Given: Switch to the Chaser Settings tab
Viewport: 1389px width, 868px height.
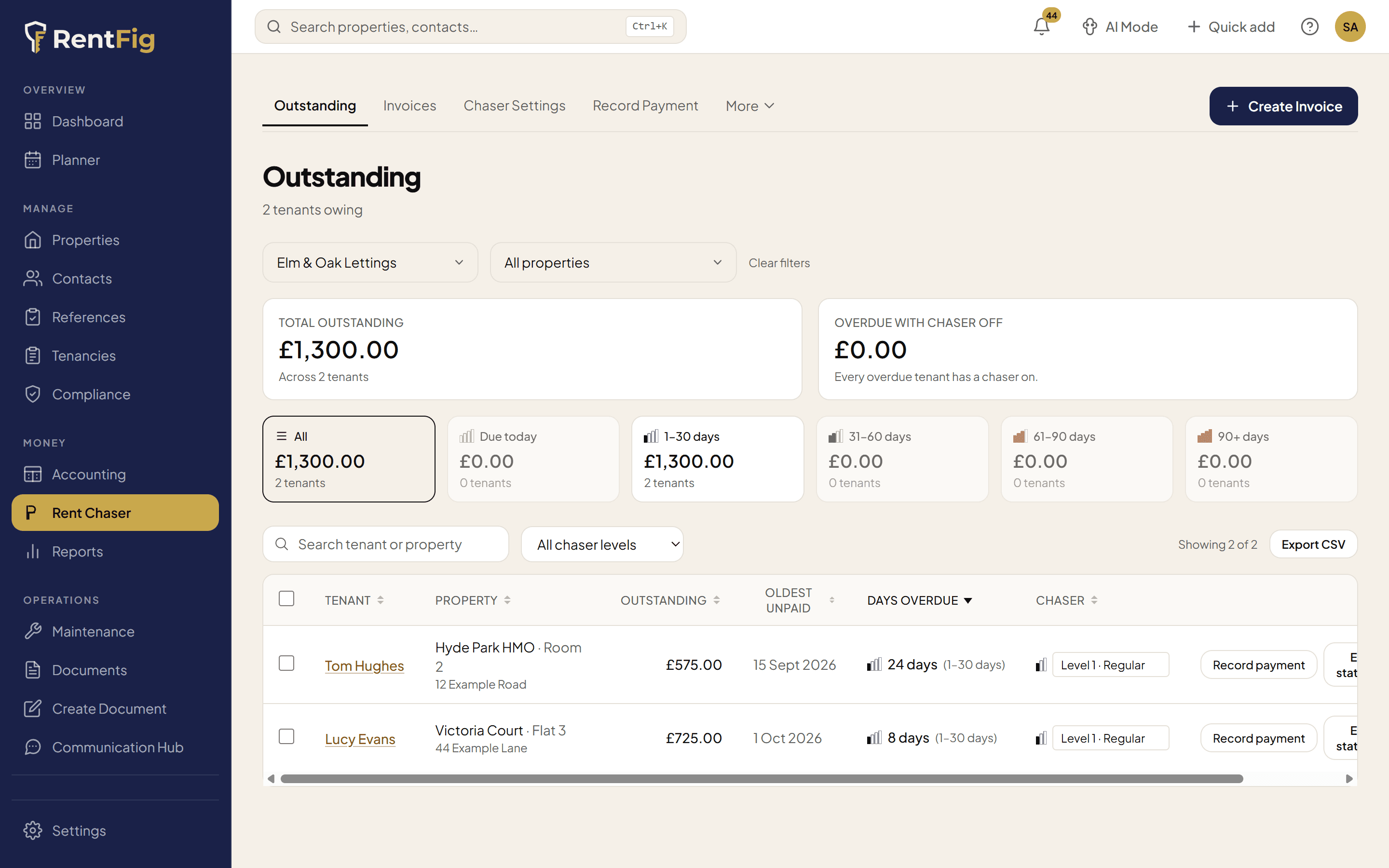Looking at the screenshot, I should pyautogui.click(x=514, y=106).
